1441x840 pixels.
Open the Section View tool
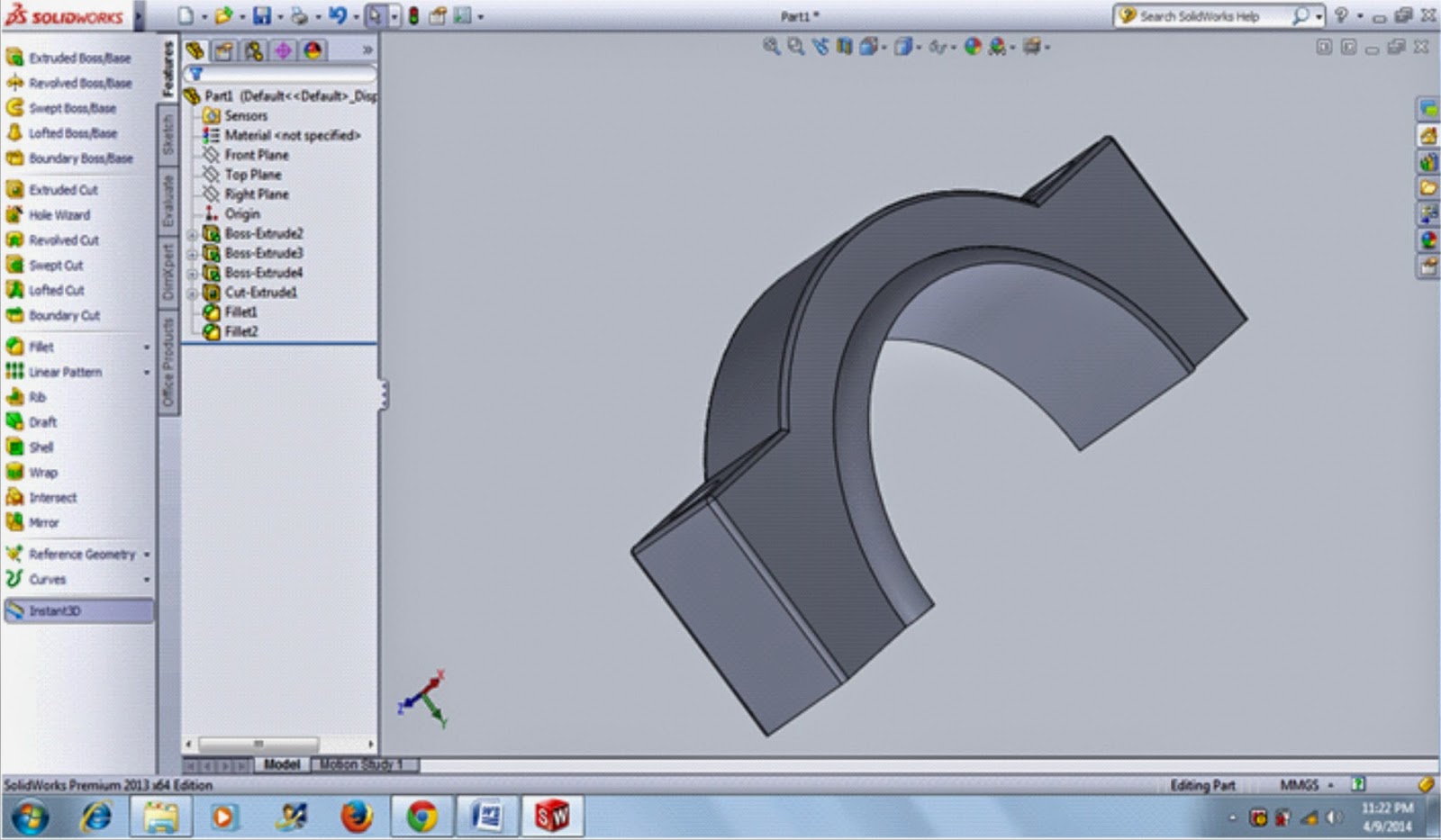tap(843, 47)
